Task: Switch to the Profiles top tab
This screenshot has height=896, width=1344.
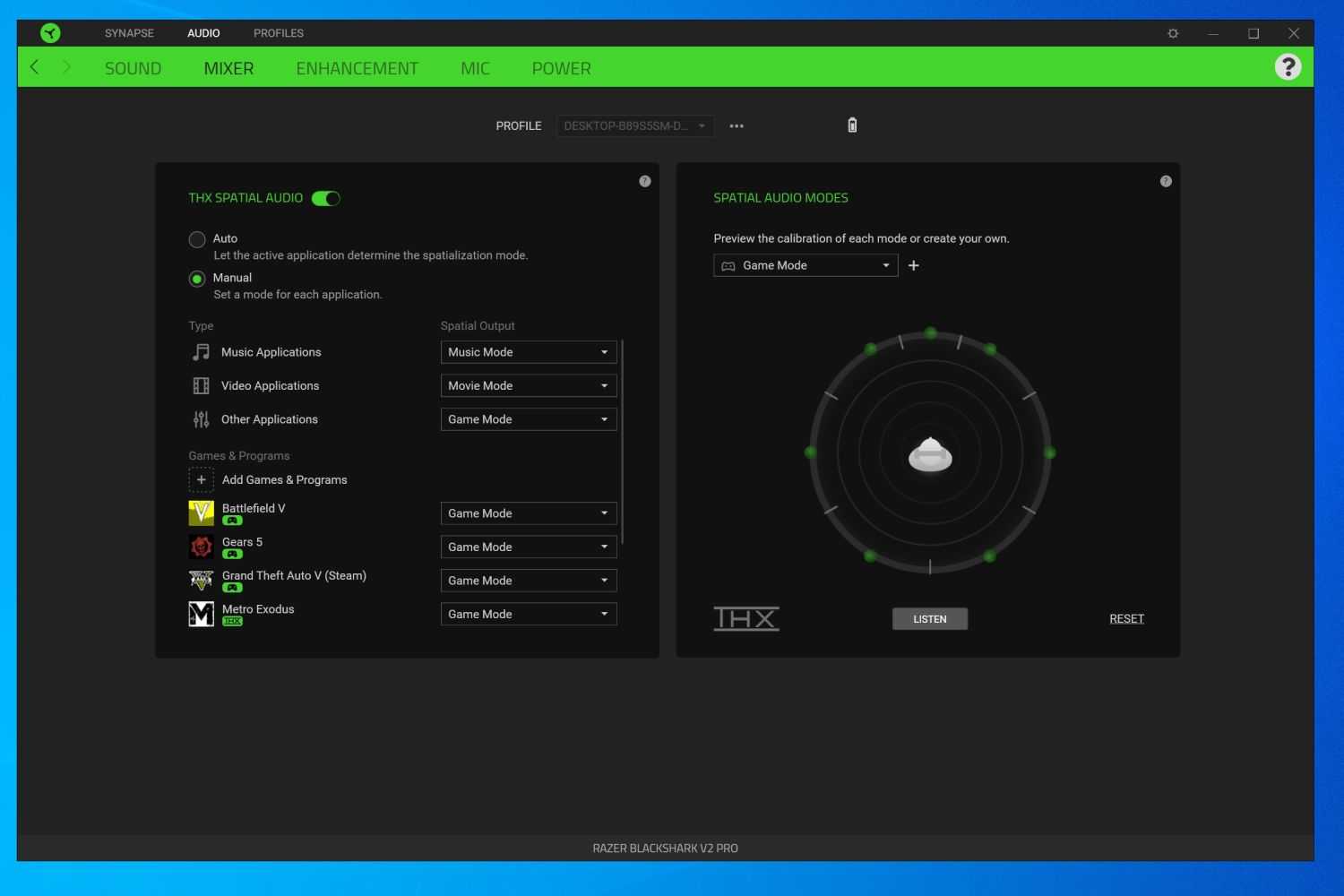Action: coord(279,33)
